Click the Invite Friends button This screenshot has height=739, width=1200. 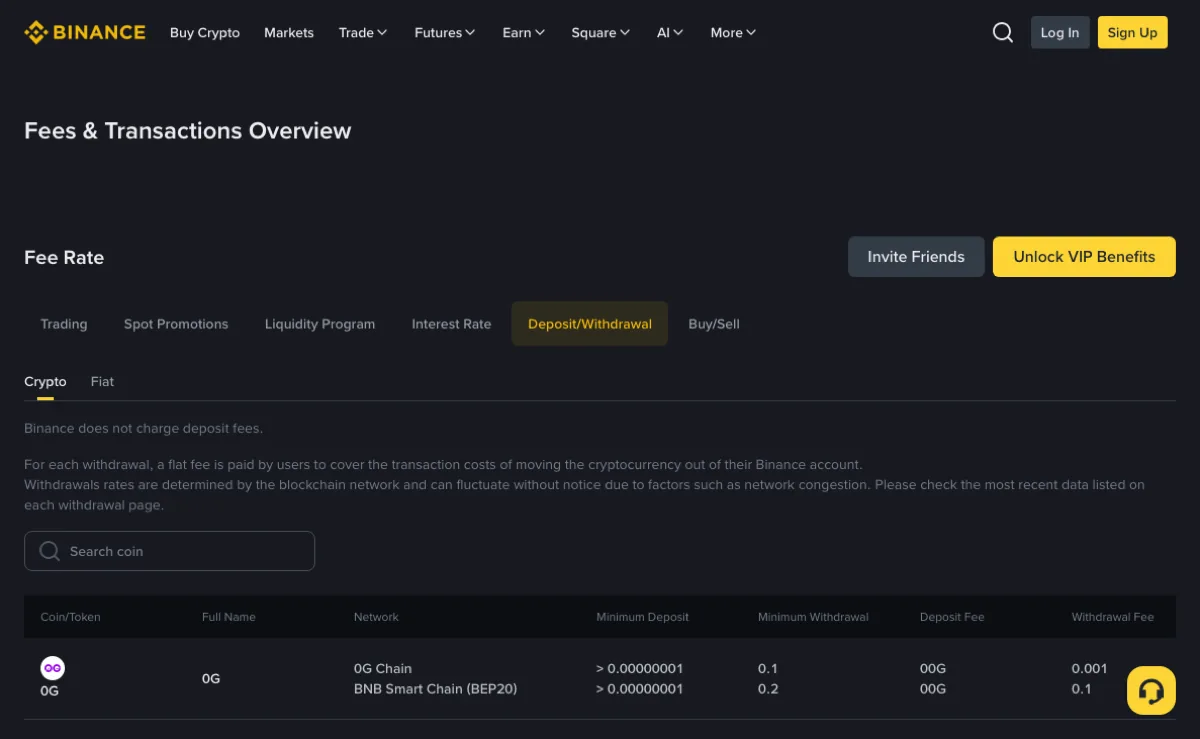point(916,257)
